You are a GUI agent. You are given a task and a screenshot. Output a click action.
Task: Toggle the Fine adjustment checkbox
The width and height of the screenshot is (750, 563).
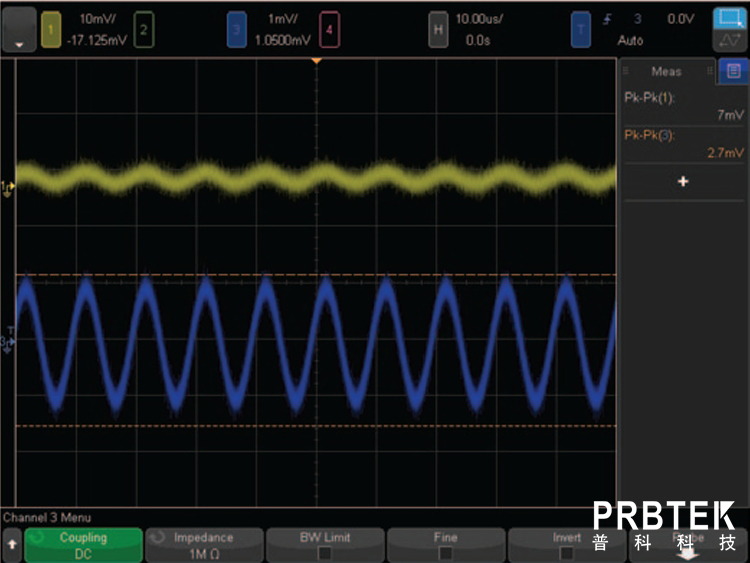point(445,552)
